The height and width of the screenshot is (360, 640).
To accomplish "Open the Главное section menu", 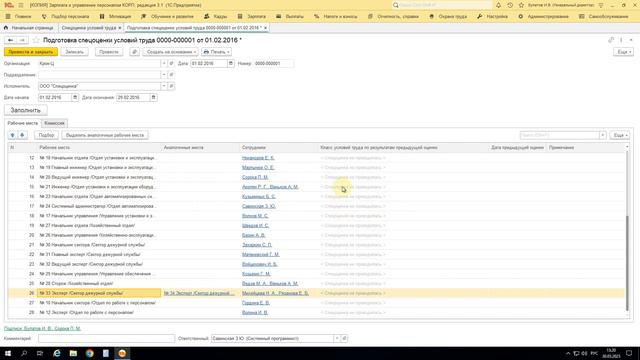I will coord(18,16).
